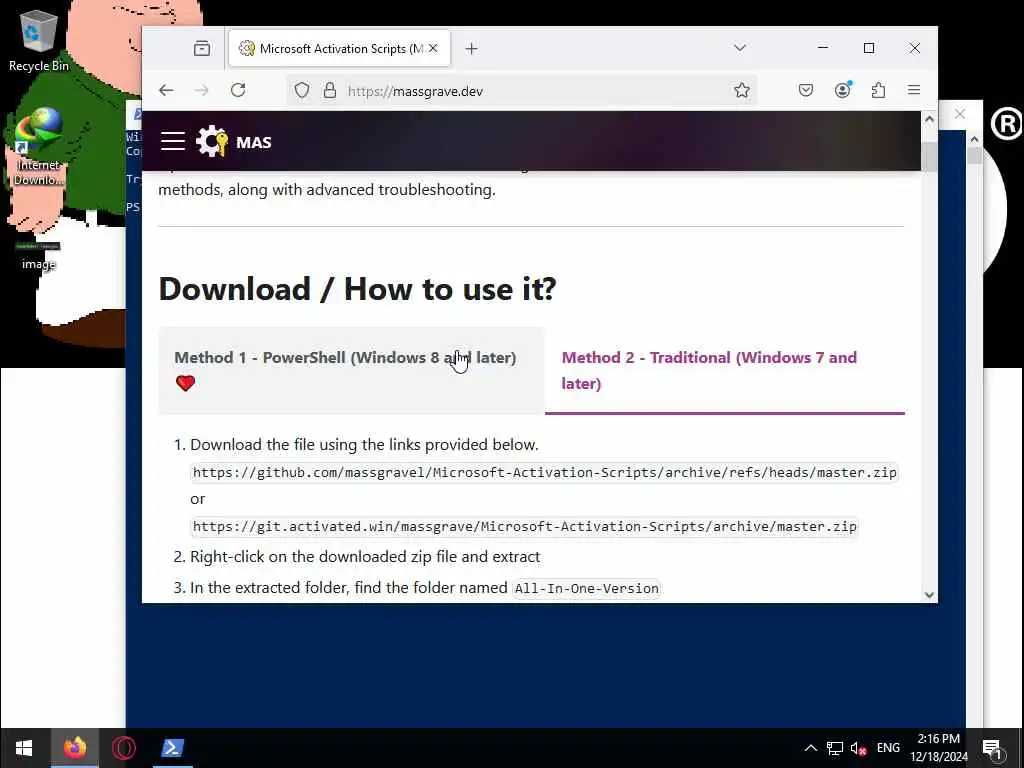Select the Microsoft Activation Scripts browser tab
Screen dimensions: 1024x768
point(339,48)
